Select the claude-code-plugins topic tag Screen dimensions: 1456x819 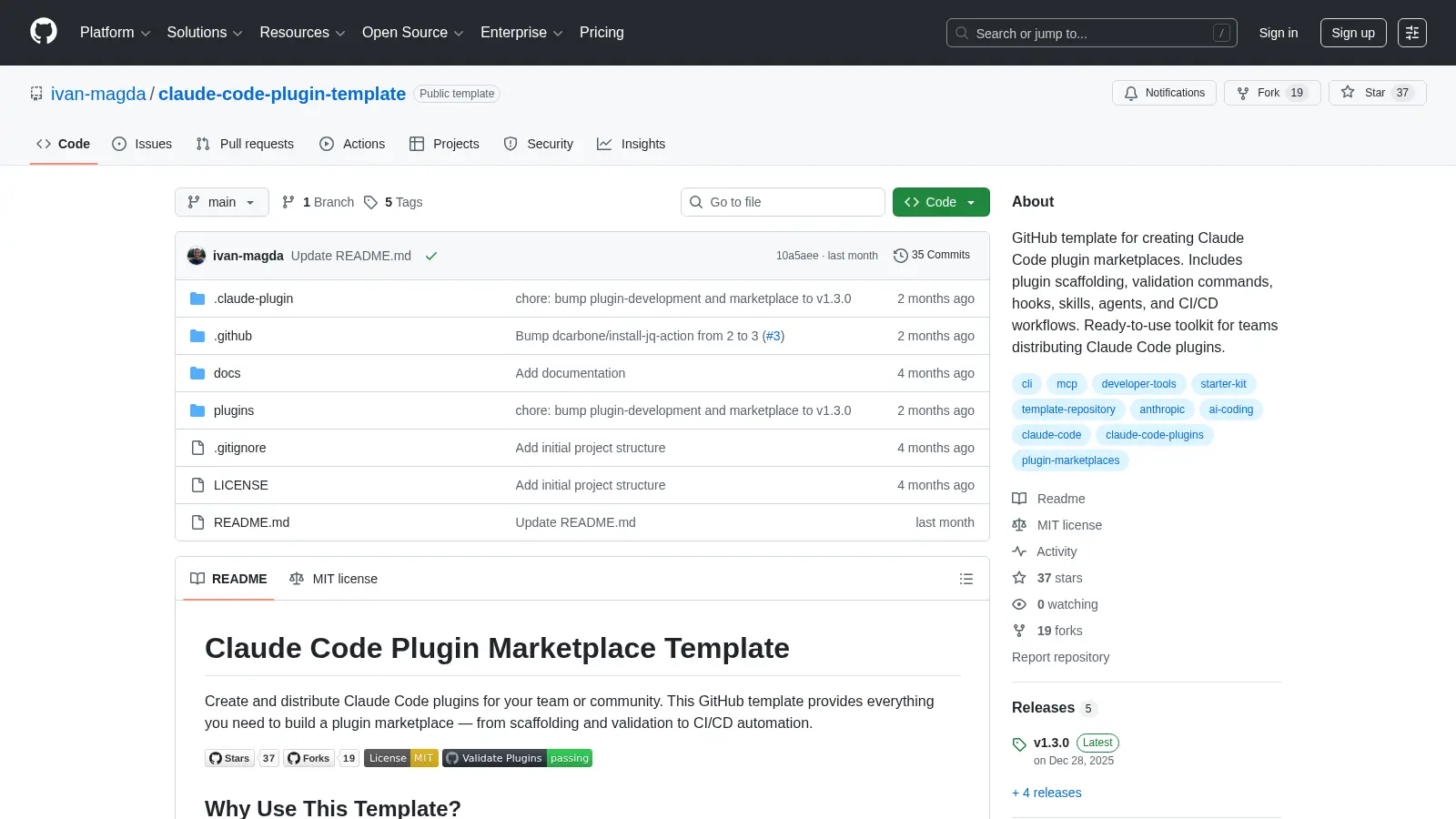(x=1155, y=435)
